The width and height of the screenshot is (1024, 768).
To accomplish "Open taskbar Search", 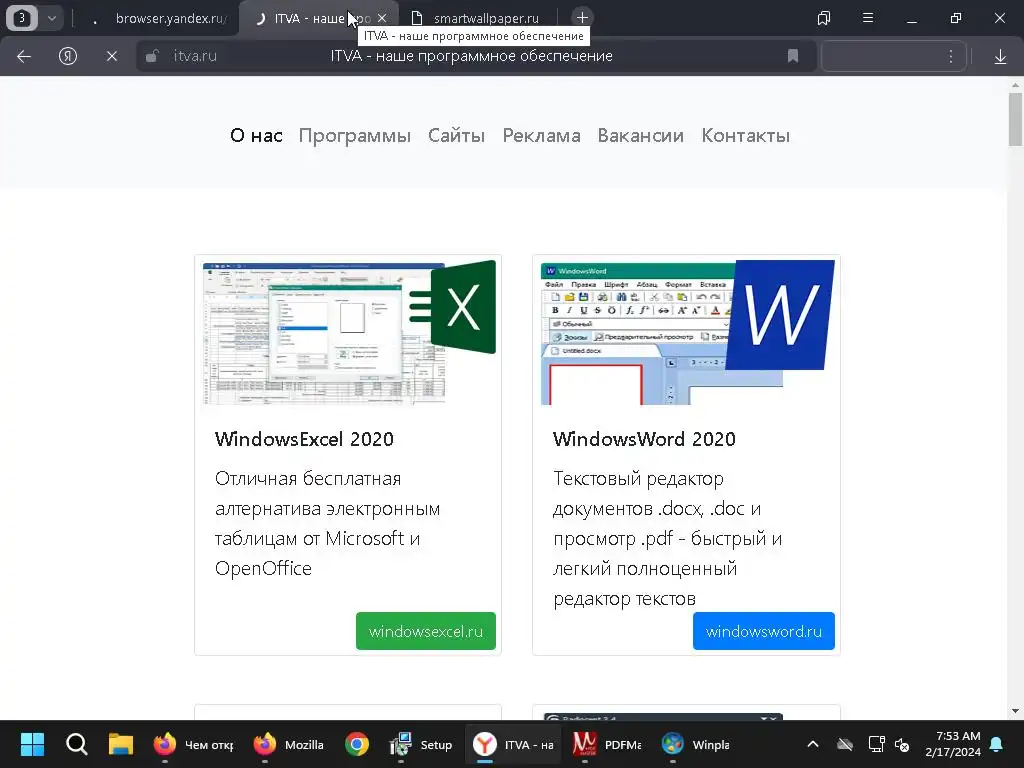I will tap(76, 744).
